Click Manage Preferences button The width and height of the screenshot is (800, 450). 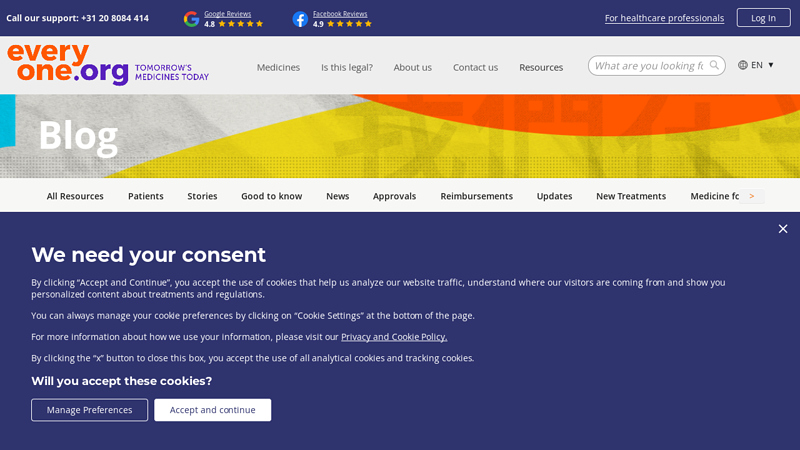point(89,410)
